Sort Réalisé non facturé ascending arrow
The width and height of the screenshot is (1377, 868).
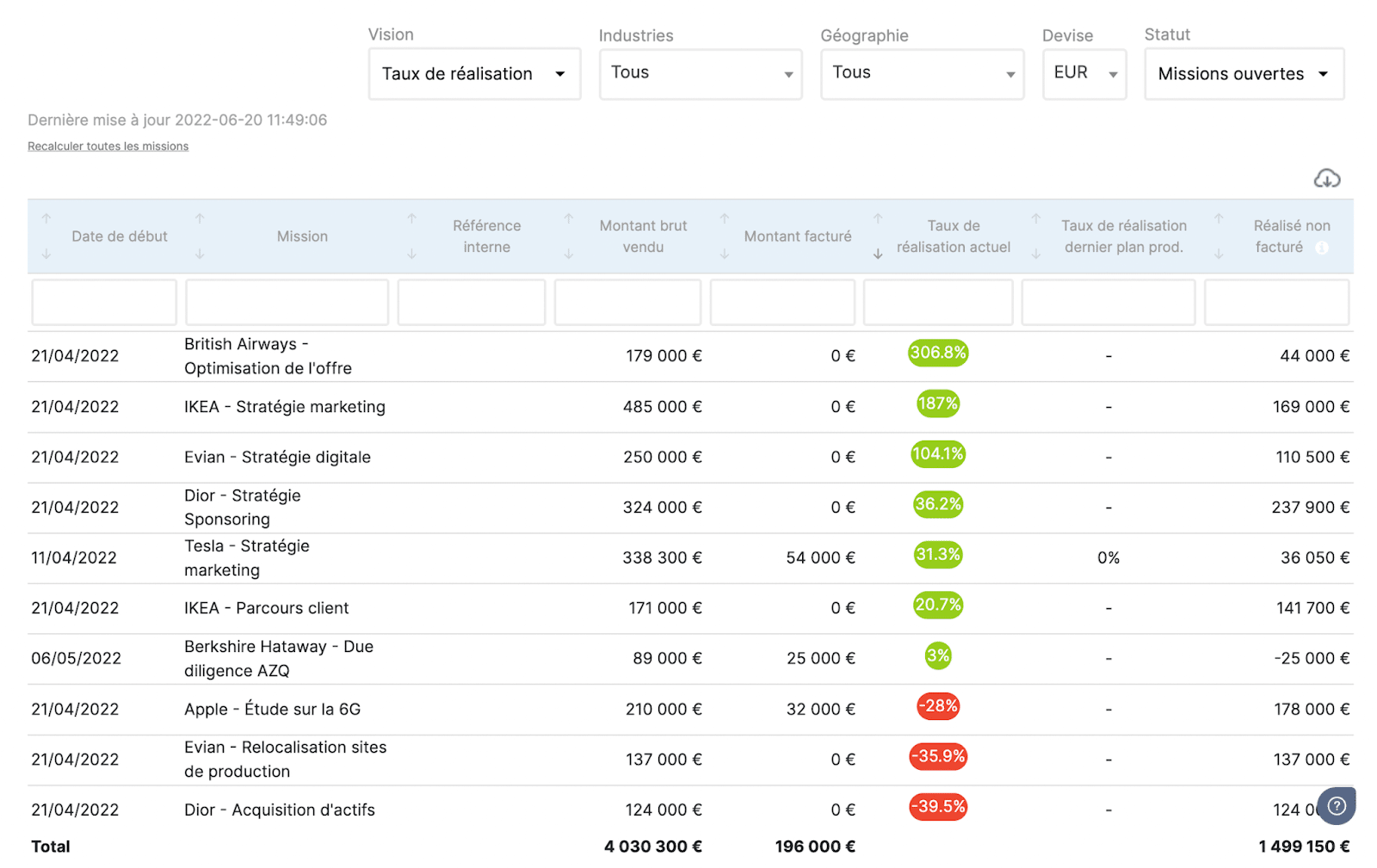click(x=1219, y=219)
